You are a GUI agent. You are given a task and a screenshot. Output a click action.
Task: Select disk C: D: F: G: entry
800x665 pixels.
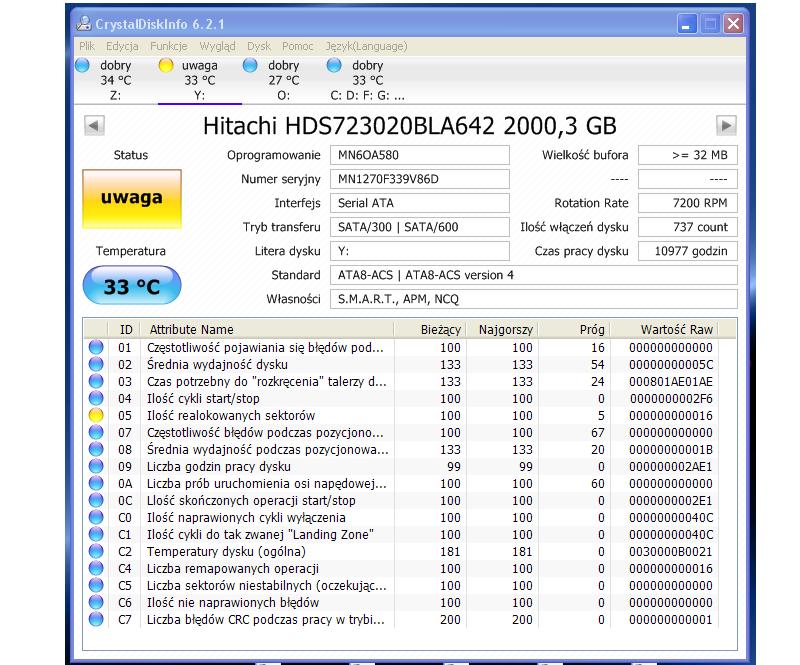(367, 80)
